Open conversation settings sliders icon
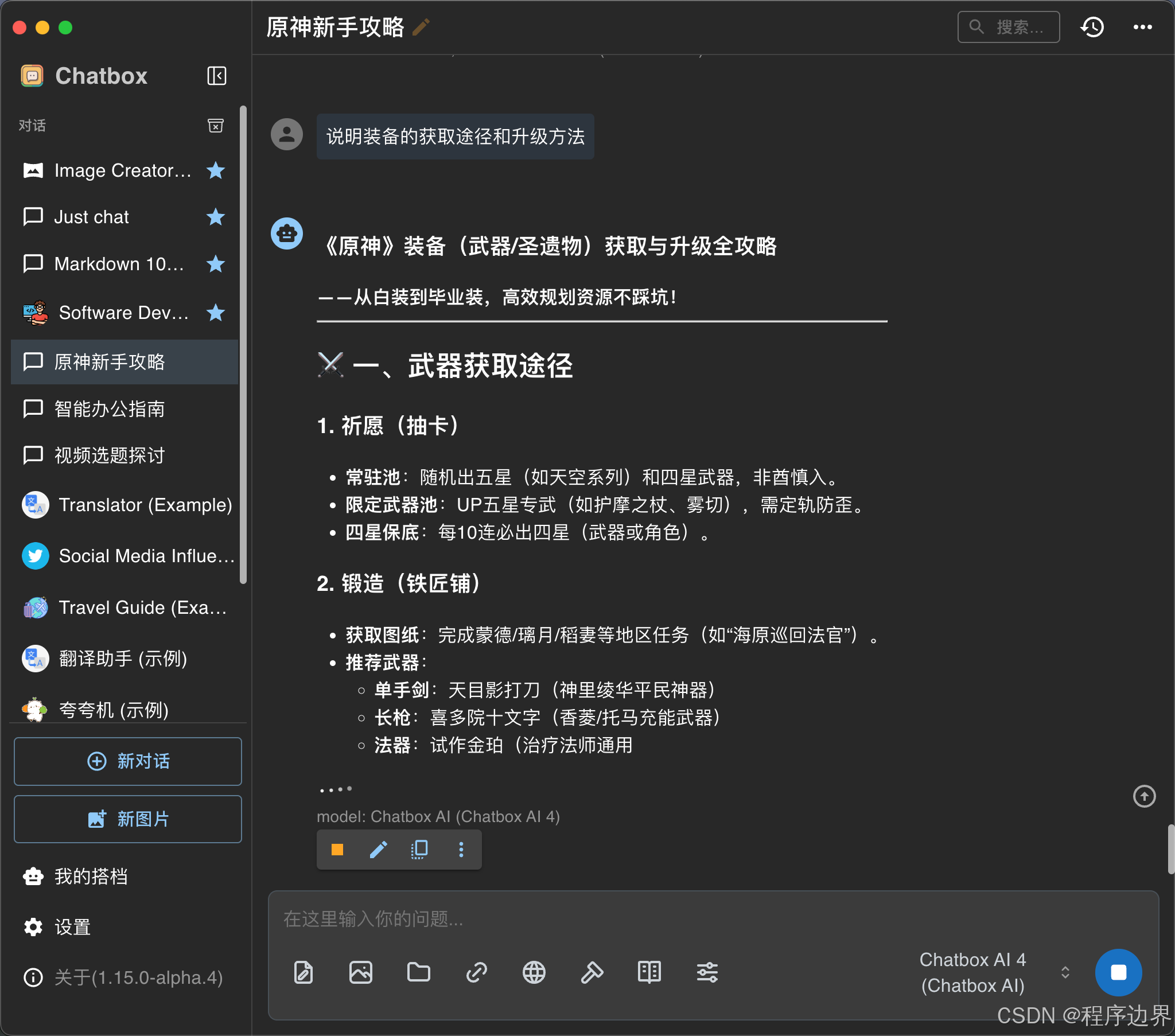The height and width of the screenshot is (1036, 1175). (707, 972)
